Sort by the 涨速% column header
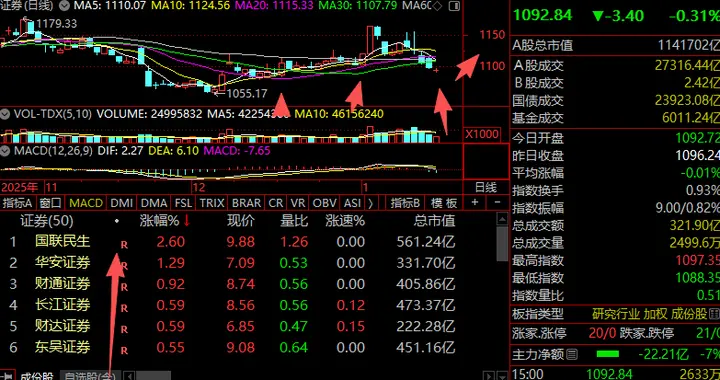This screenshot has height=380, width=720. click(x=345, y=221)
